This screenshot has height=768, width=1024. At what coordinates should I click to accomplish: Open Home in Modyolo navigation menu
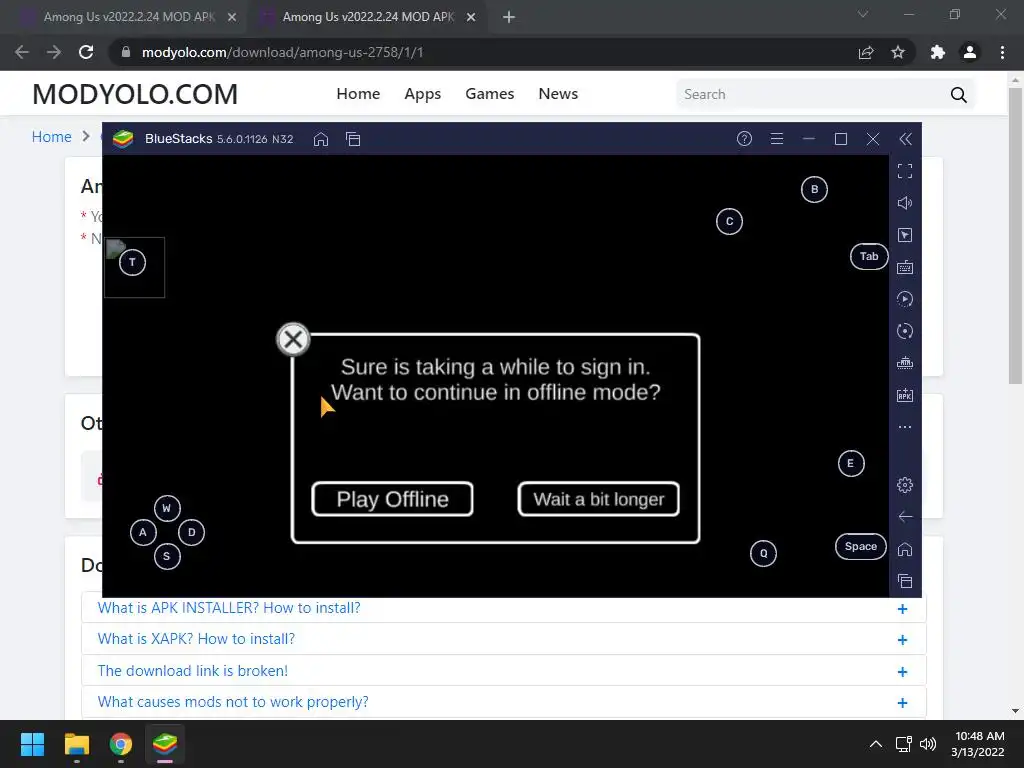pyautogui.click(x=358, y=94)
